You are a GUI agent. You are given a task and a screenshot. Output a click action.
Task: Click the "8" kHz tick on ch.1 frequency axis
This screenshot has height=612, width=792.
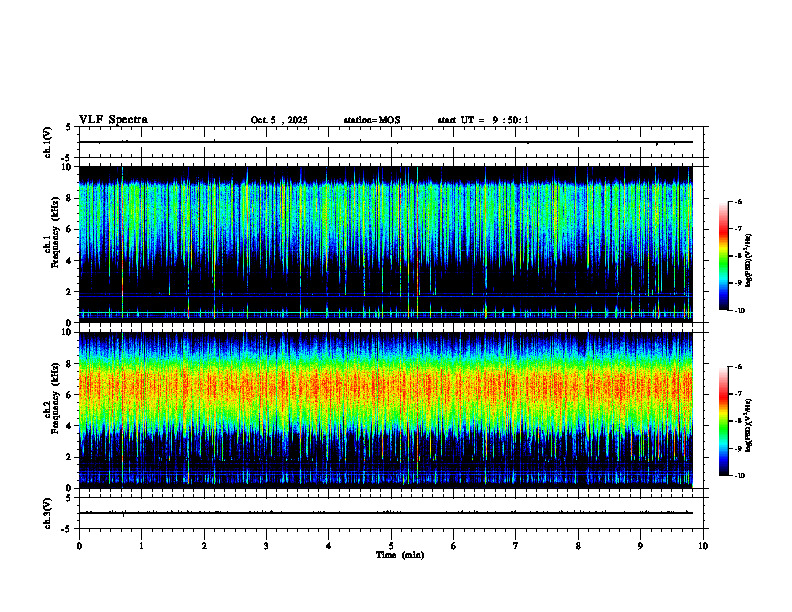point(70,198)
